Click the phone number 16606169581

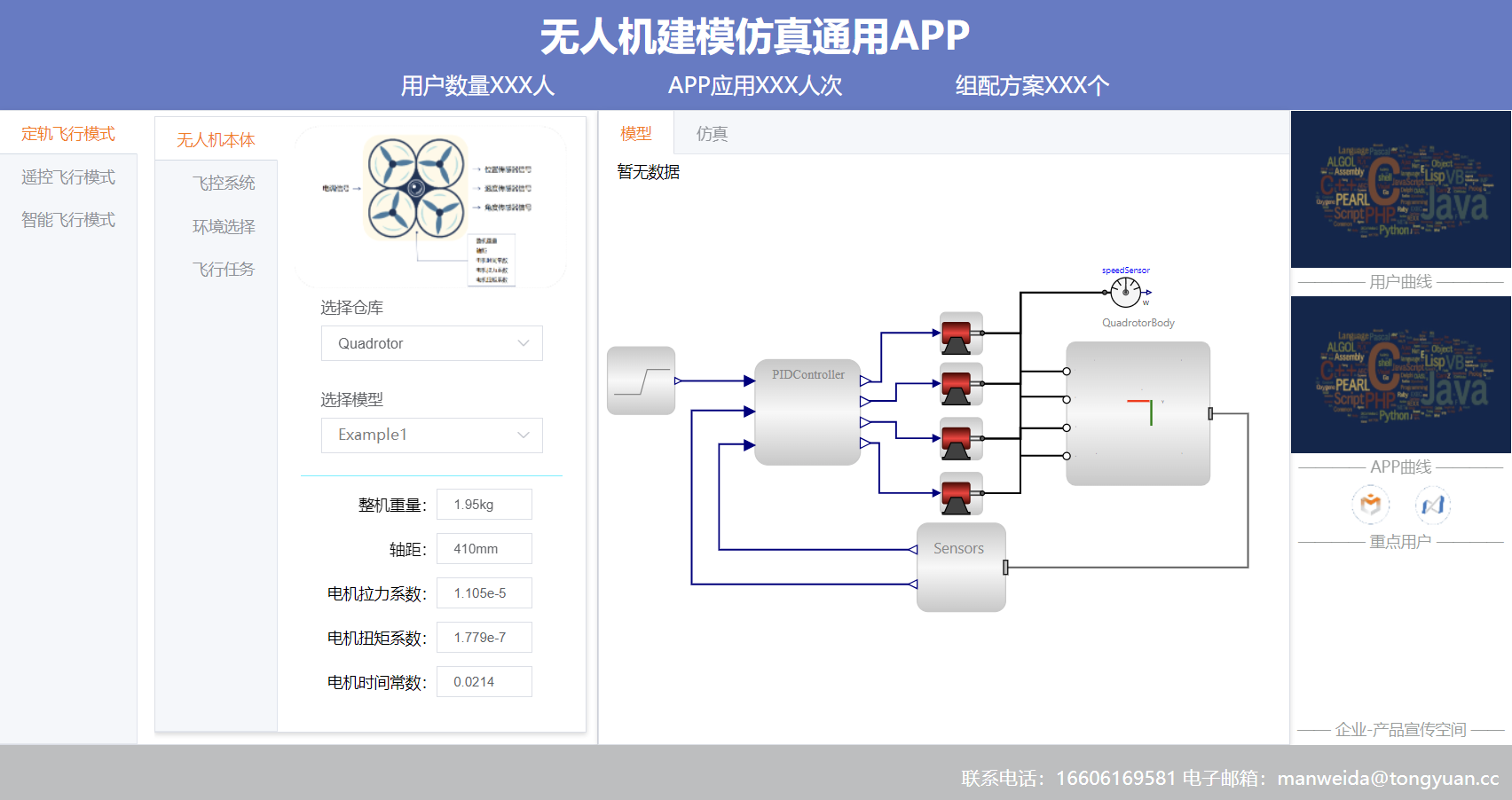click(x=1115, y=779)
